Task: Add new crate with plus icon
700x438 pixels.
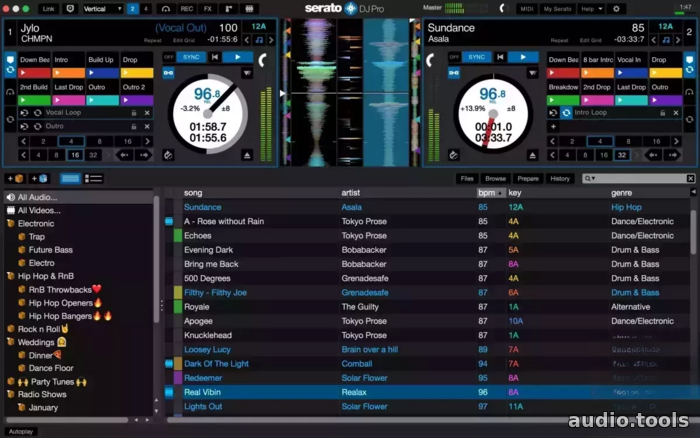Action: [16, 179]
